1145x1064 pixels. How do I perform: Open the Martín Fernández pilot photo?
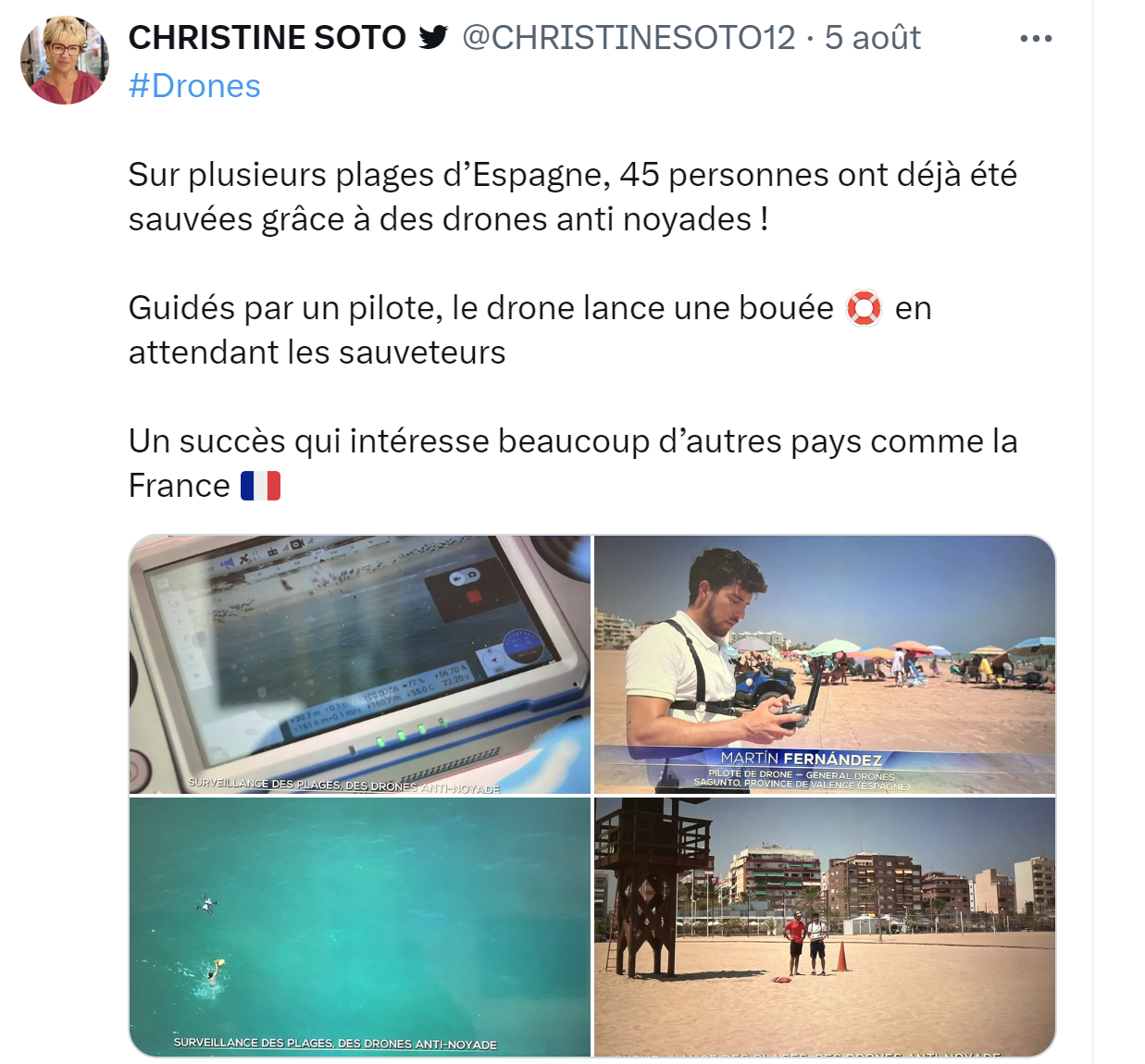(824, 664)
